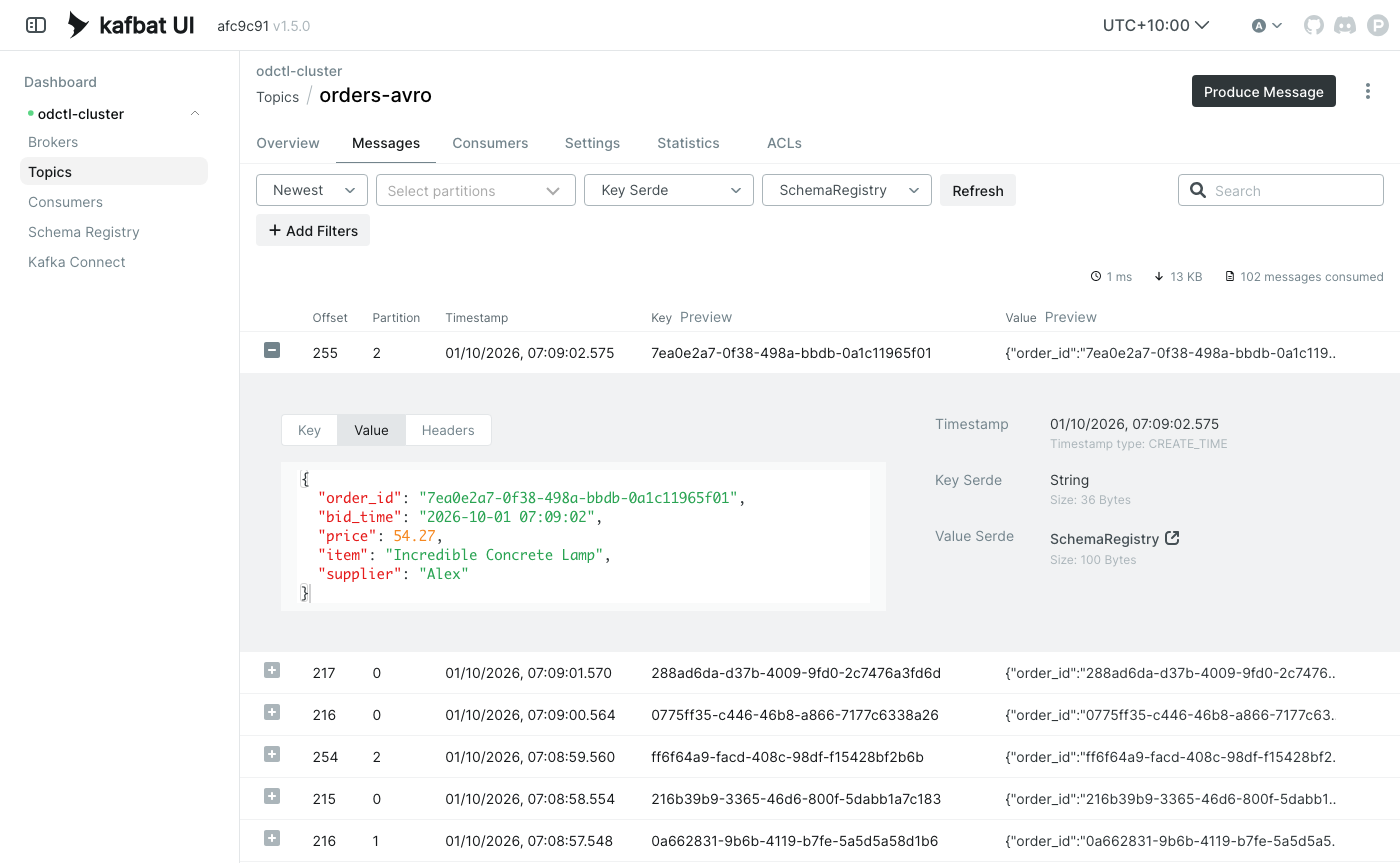Click key 288ad6da-d37b-4009-9fd0-2c7476a3fd6d
Viewport: 1400px width, 863px height.
tap(795, 673)
